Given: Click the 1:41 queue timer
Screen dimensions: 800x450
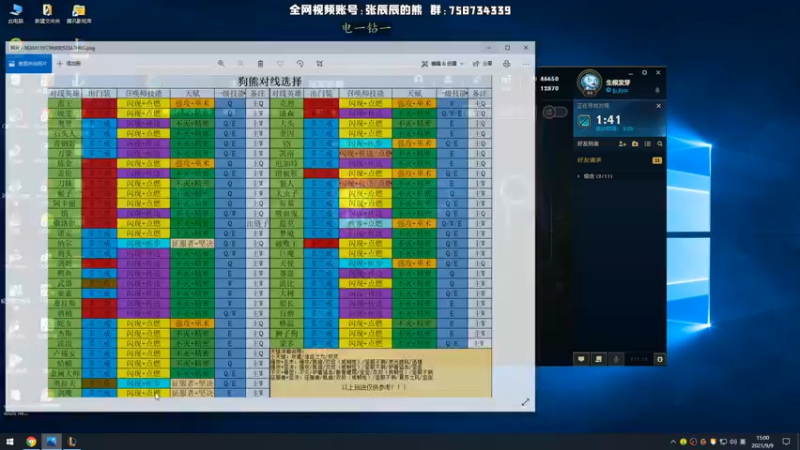Looking at the screenshot, I should coord(608,120).
